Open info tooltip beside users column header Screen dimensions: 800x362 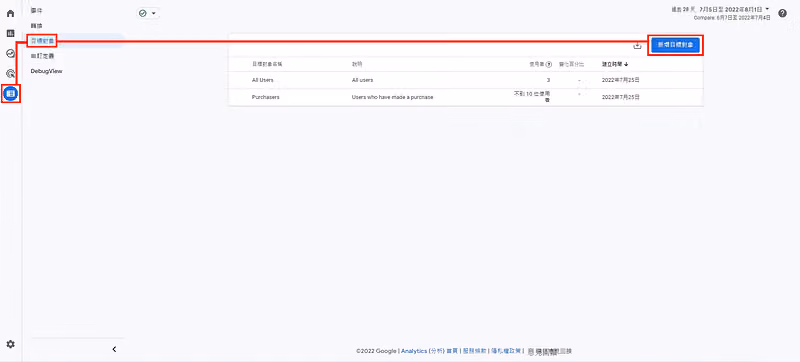(549, 65)
